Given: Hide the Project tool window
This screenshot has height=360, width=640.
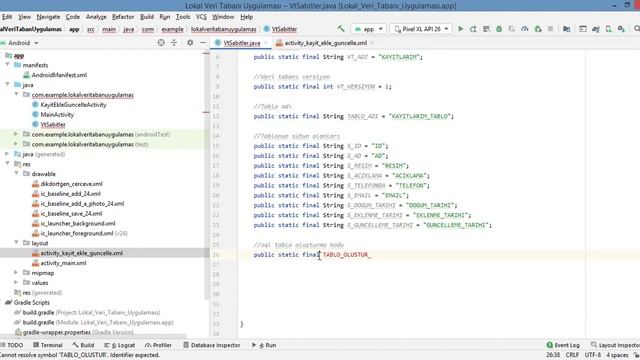Looking at the screenshot, I should pyautogui.click(x=203, y=42).
